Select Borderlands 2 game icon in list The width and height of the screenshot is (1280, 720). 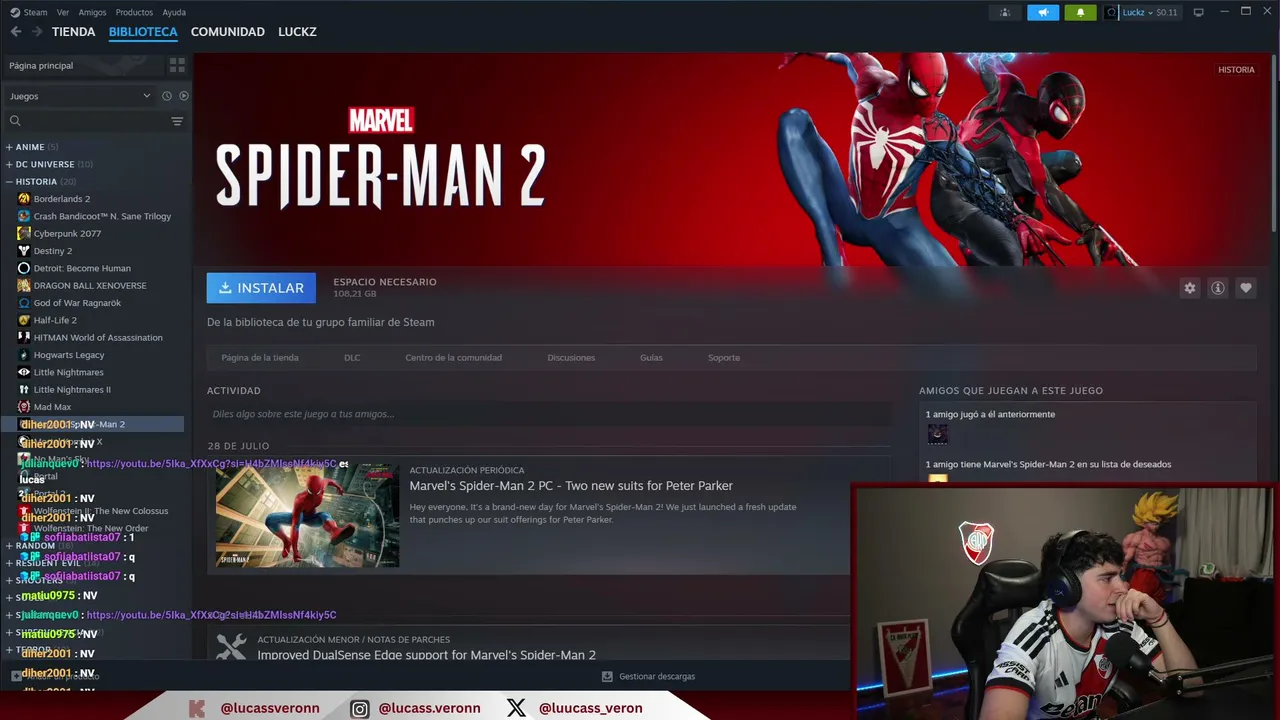tap(24, 199)
